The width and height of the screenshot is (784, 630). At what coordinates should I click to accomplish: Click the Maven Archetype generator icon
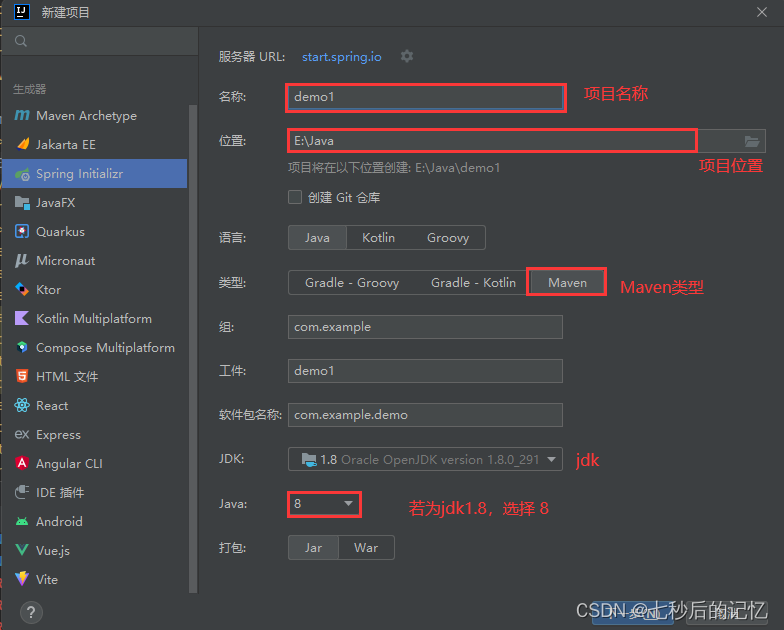click(x=22, y=116)
